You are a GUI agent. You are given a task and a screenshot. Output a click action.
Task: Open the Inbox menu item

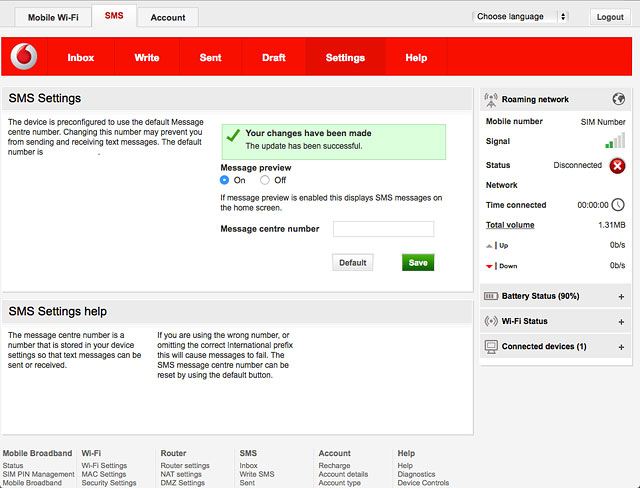click(81, 58)
